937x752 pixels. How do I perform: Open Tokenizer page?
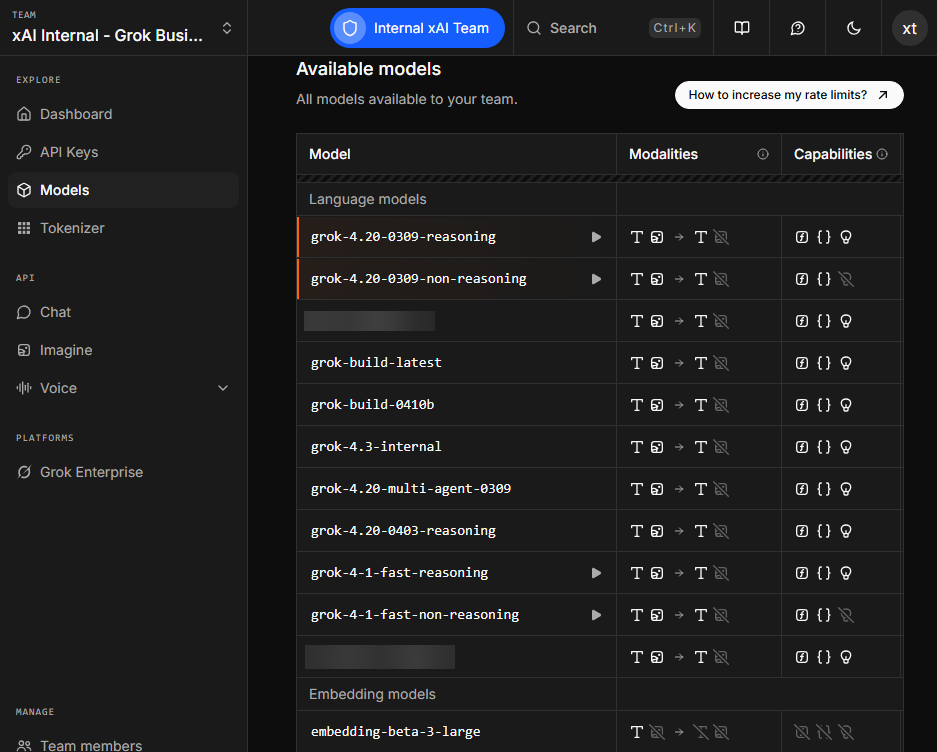click(124, 228)
